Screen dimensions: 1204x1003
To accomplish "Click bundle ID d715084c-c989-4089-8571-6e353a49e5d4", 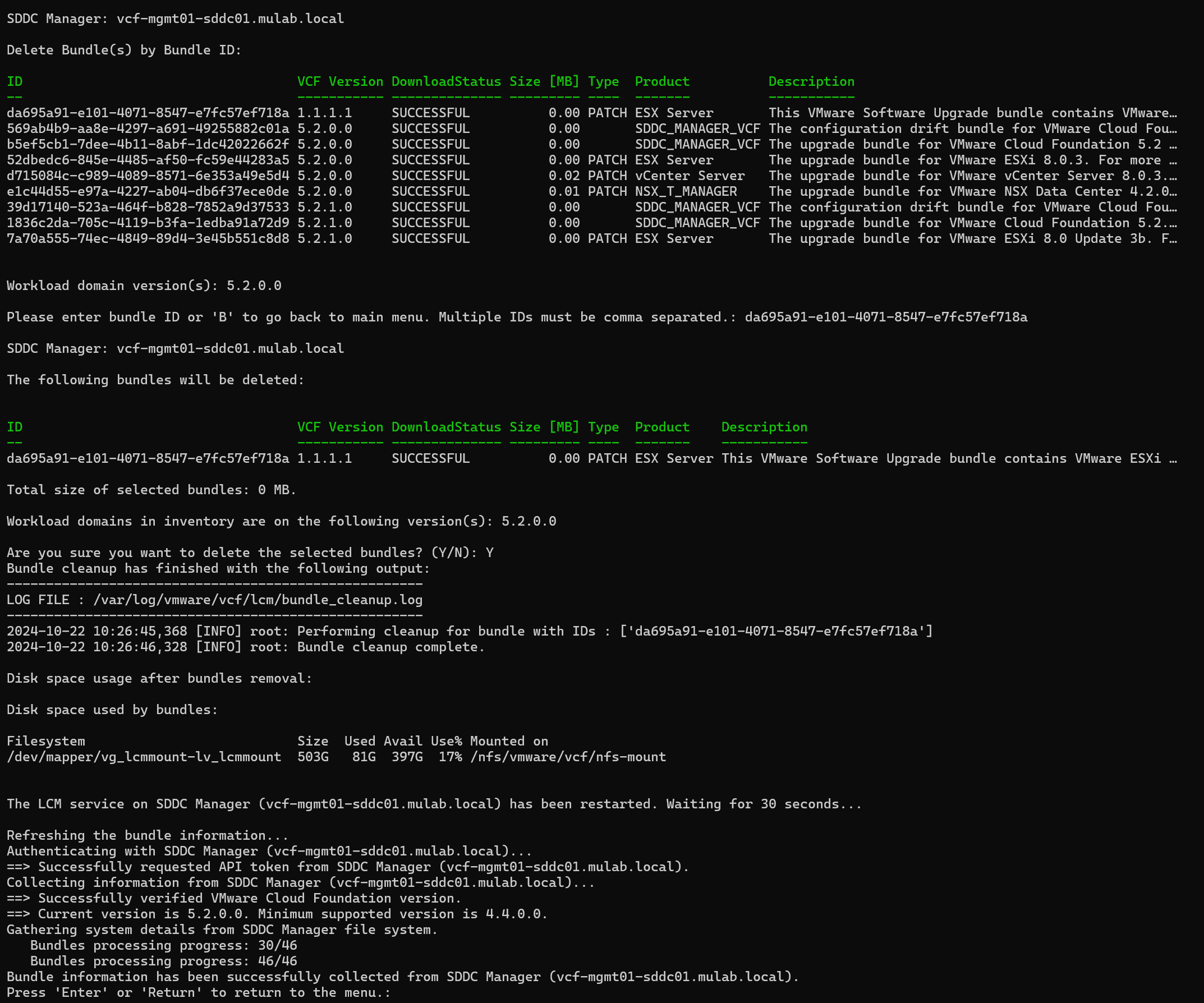I will 148,176.
